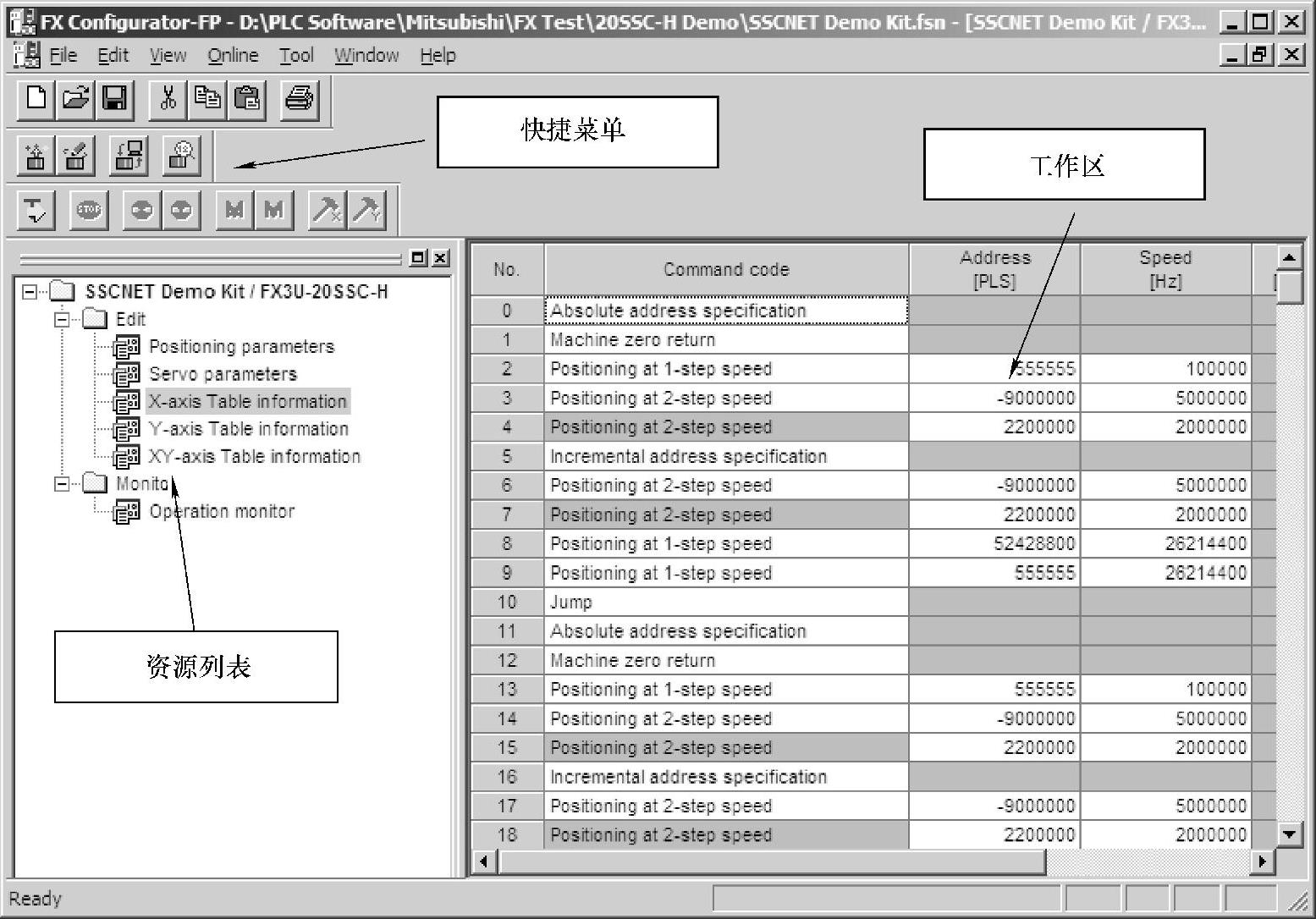
Task: Click the hammer X toolbar icon
Action: [327, 209]
